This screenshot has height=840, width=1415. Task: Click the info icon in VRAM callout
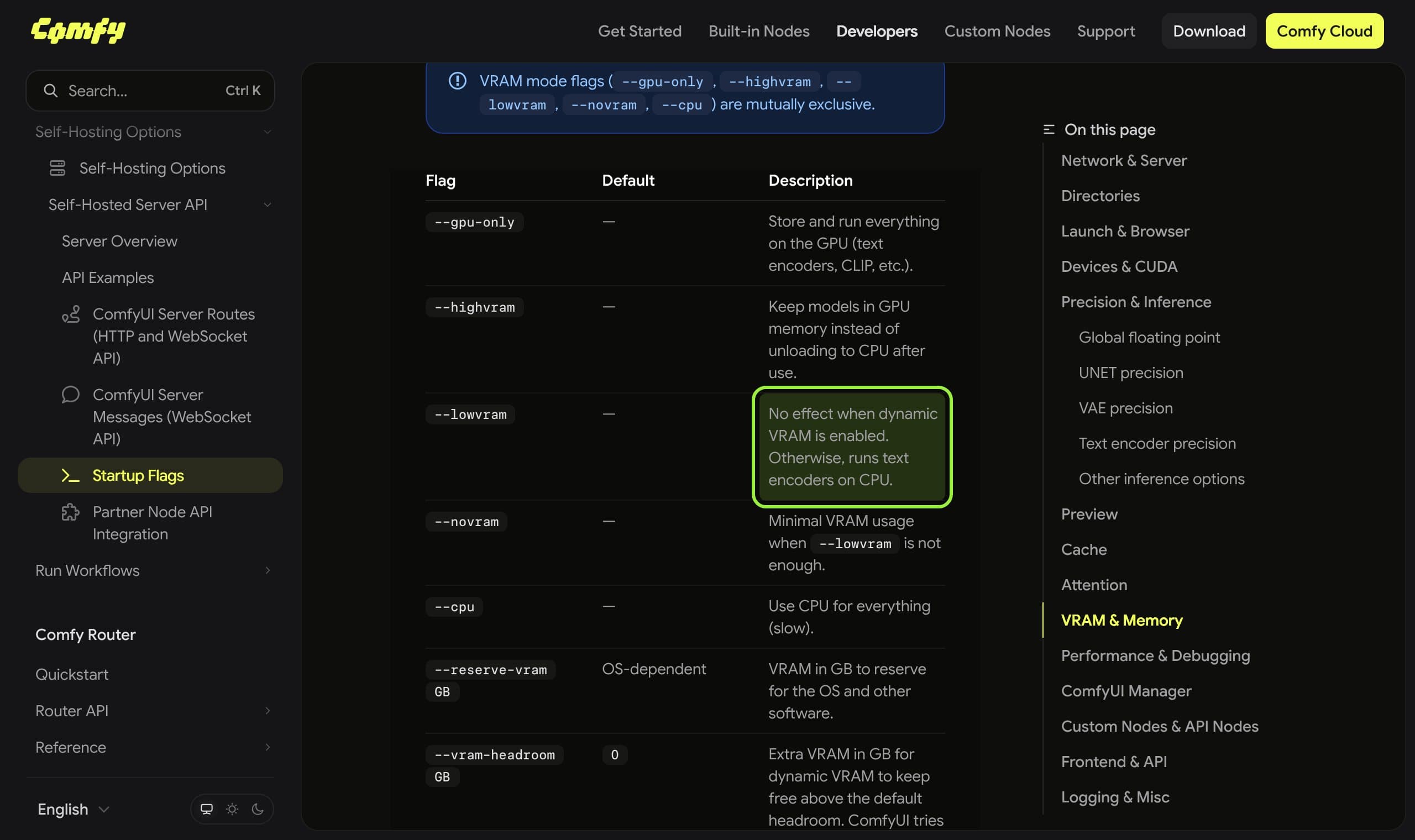click(x=457, y=81)
